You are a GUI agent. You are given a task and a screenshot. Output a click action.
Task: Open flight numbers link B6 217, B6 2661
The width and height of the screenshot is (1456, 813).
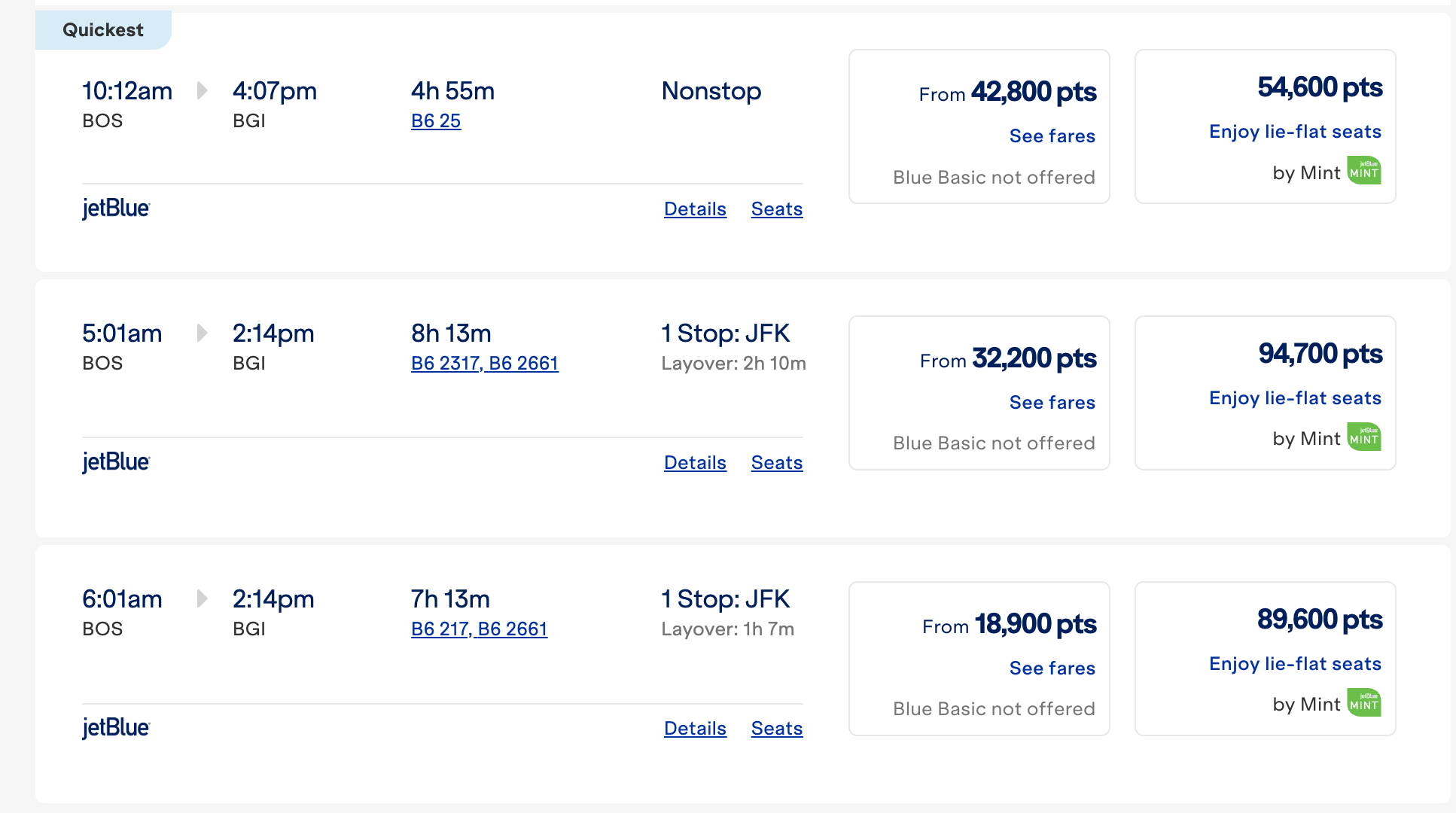(480, 629)
